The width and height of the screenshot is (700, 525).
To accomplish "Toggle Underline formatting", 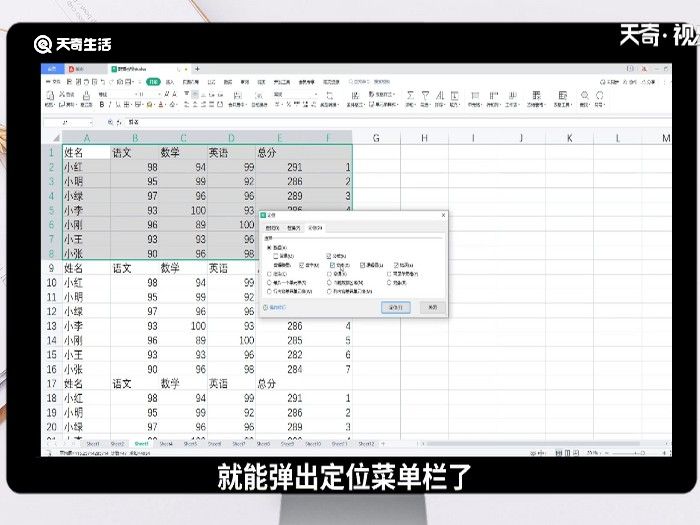I will click(x=118, y=104).
